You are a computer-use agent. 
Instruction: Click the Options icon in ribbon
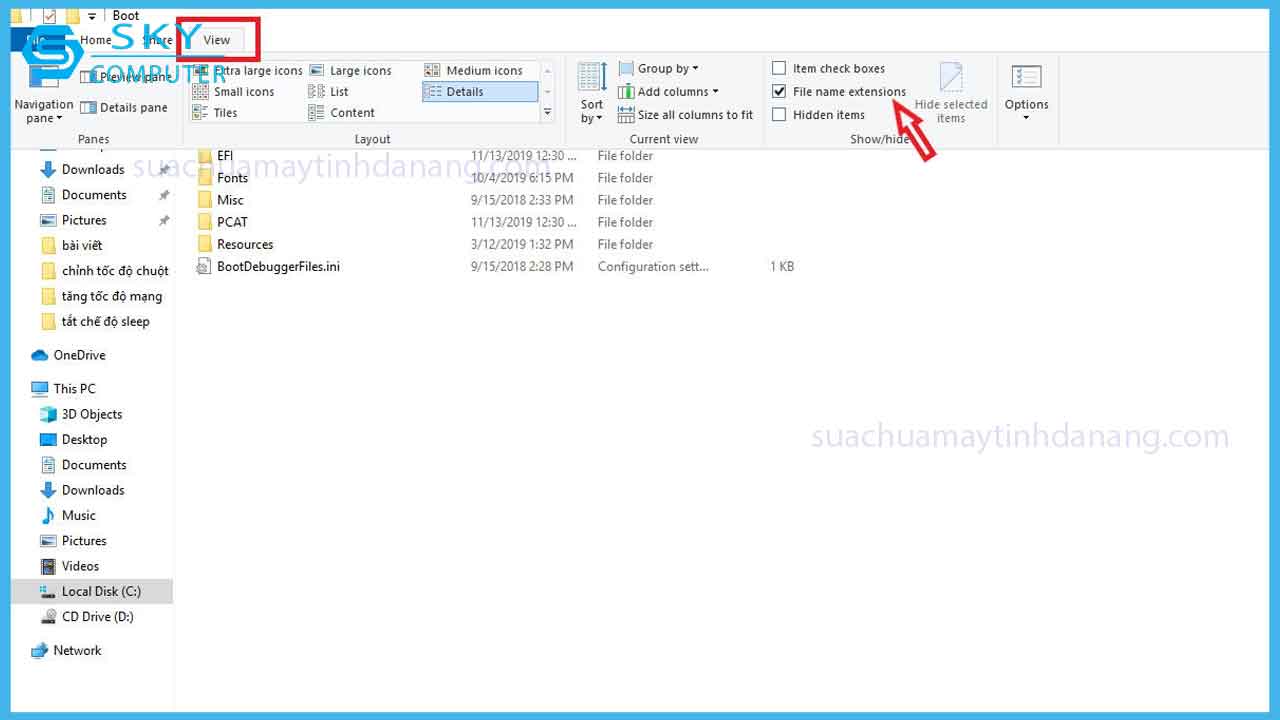tap(1026, 78)
